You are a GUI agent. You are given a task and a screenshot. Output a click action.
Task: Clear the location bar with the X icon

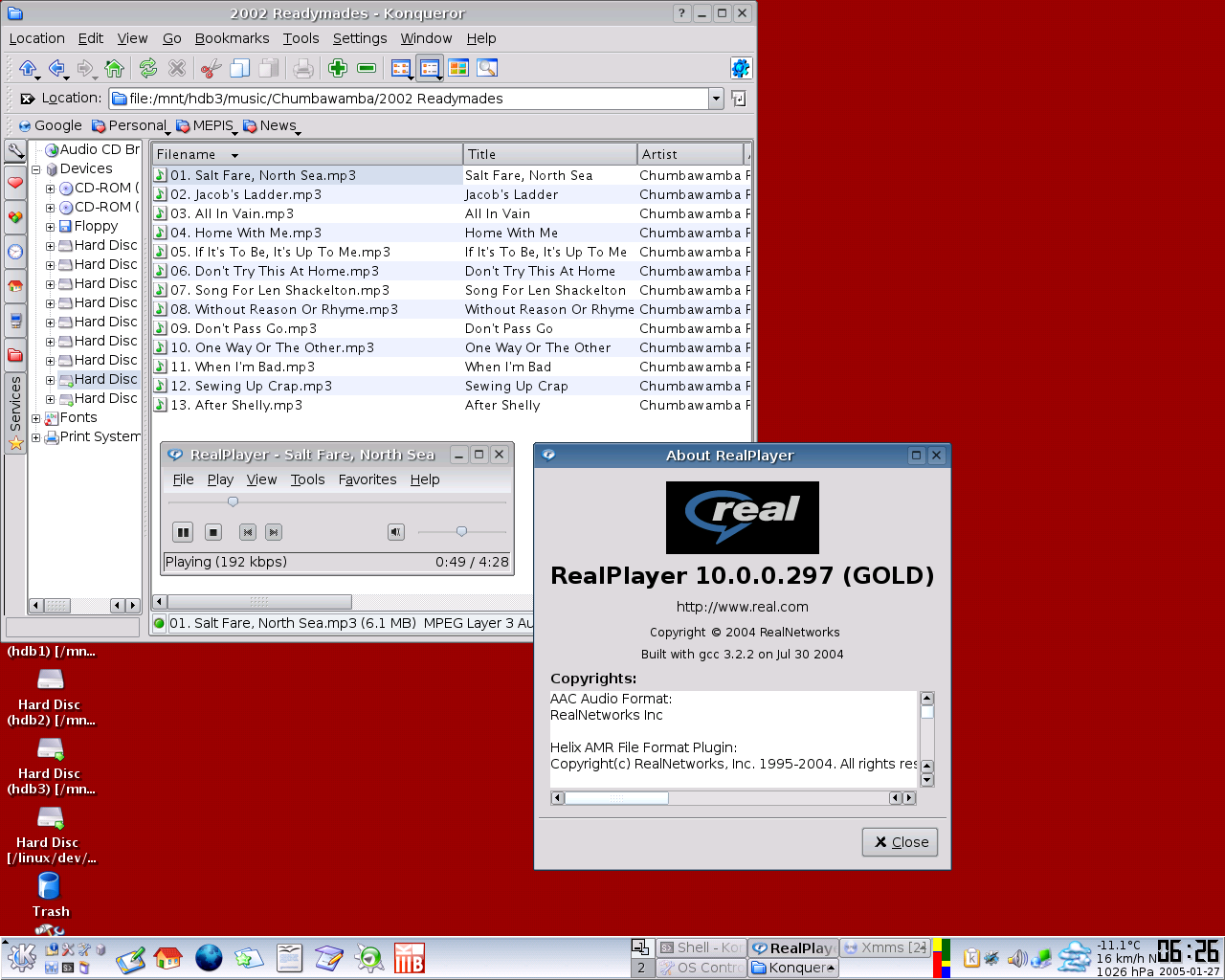tap(27, 99)
